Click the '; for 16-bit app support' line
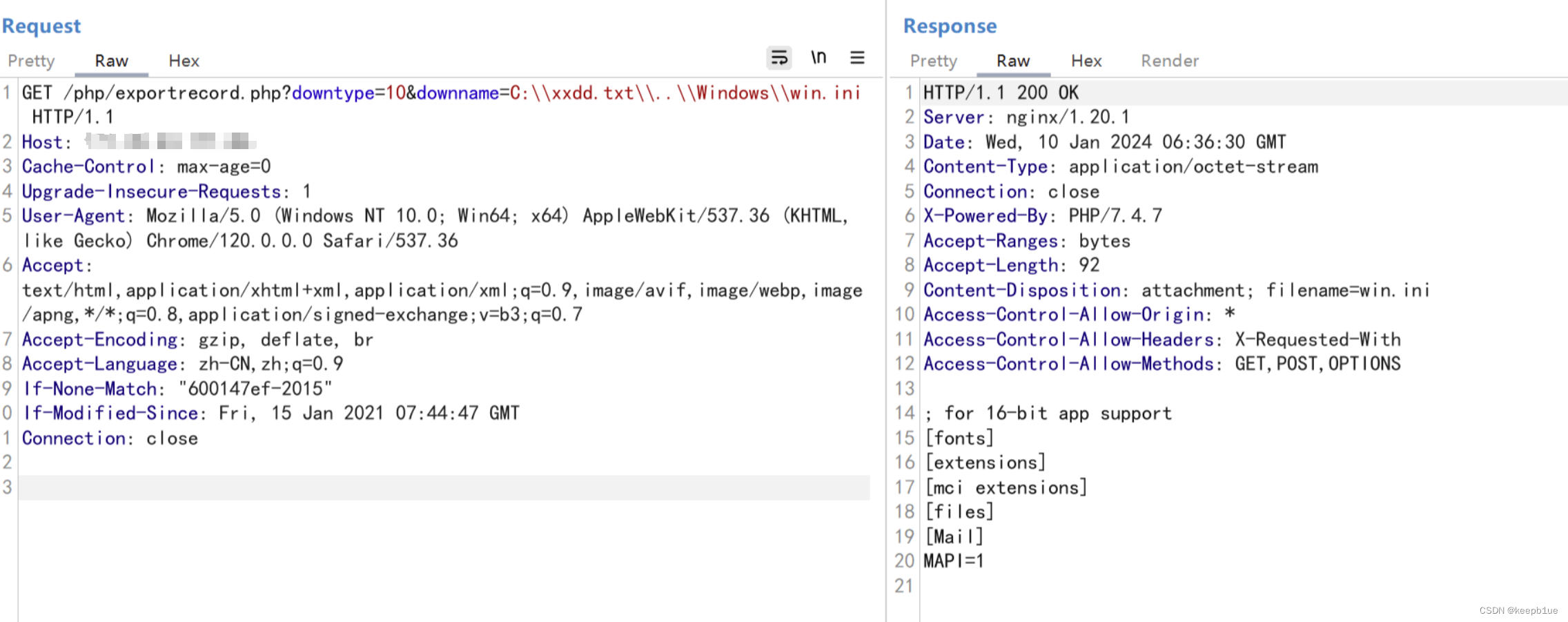The width and height of the screenshot is (1568, 622). pyautogui.click(x=1048, y=414)
